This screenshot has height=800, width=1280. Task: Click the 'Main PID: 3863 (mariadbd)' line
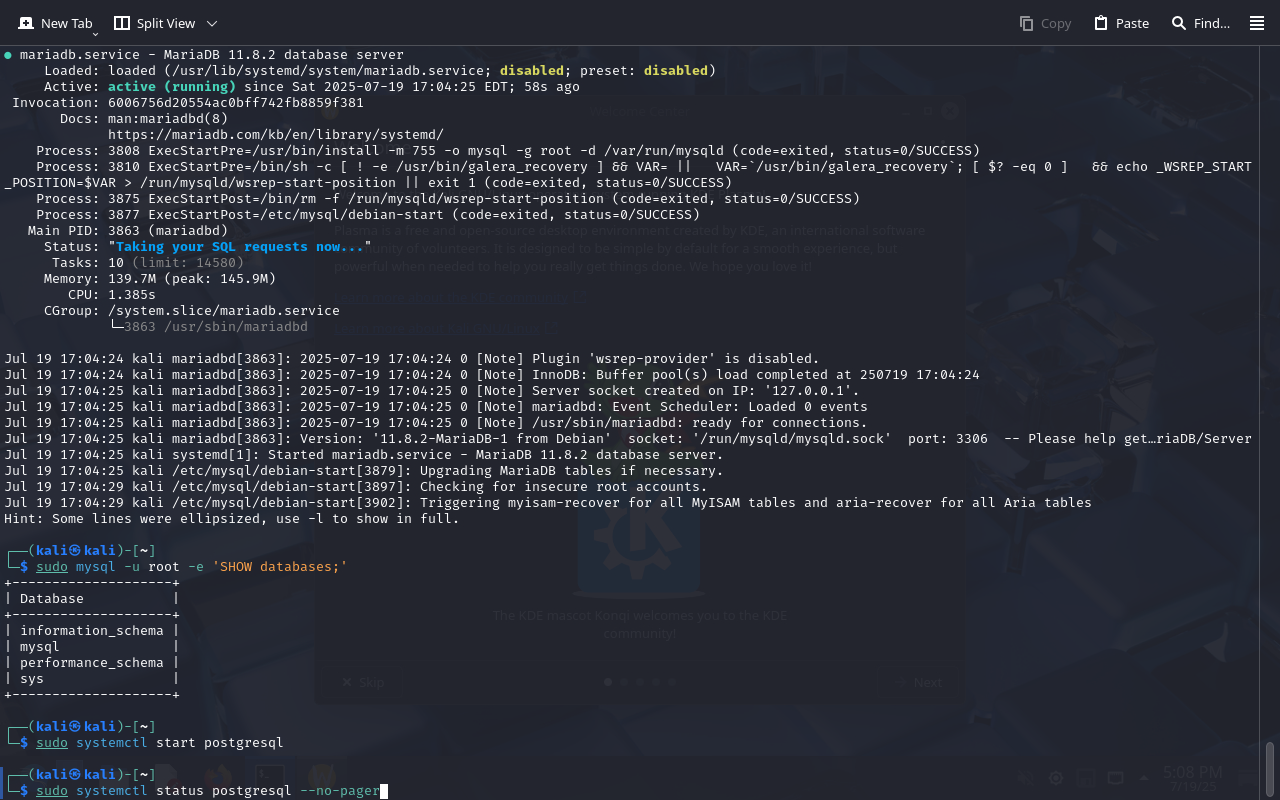pos(128,231)
